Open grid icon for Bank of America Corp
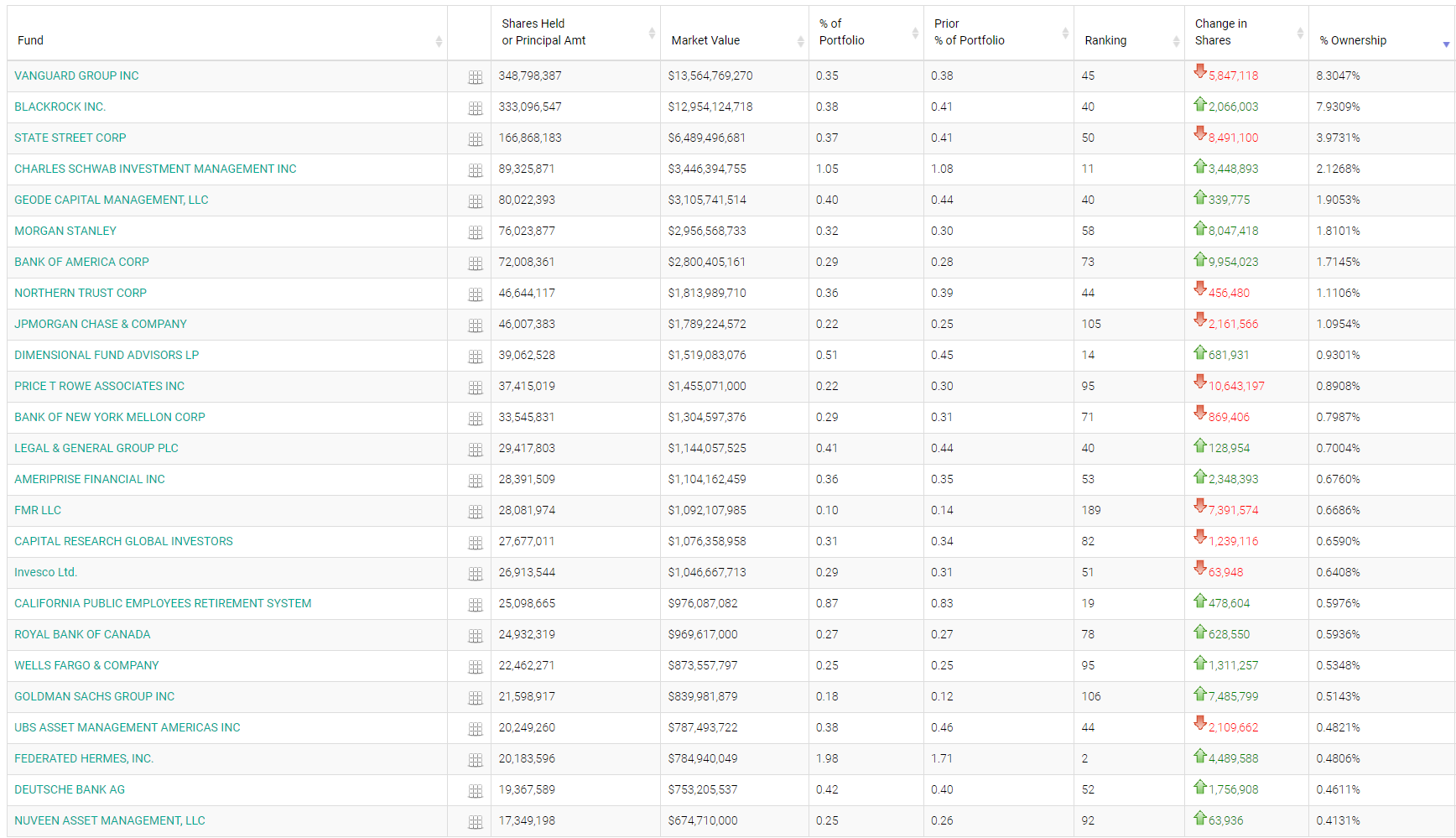The image size is (1456, 838). pos(476,263)
